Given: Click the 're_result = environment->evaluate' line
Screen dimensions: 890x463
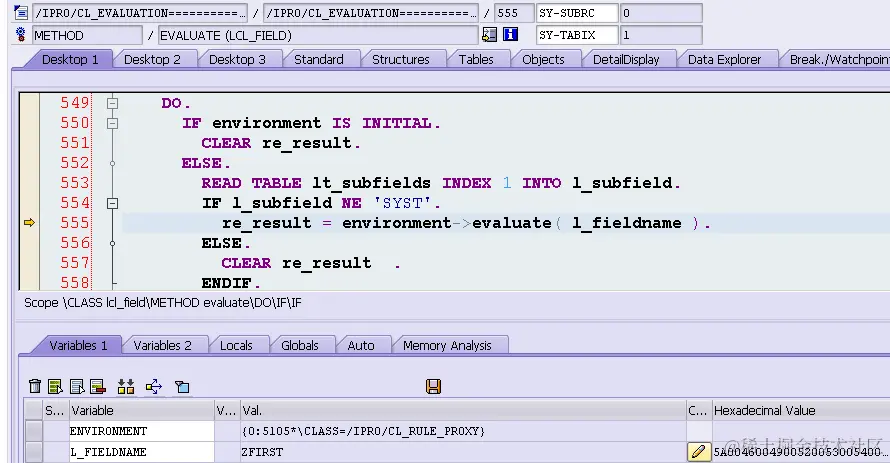Looking at the screenshot, I should click(x=465, y=223).
